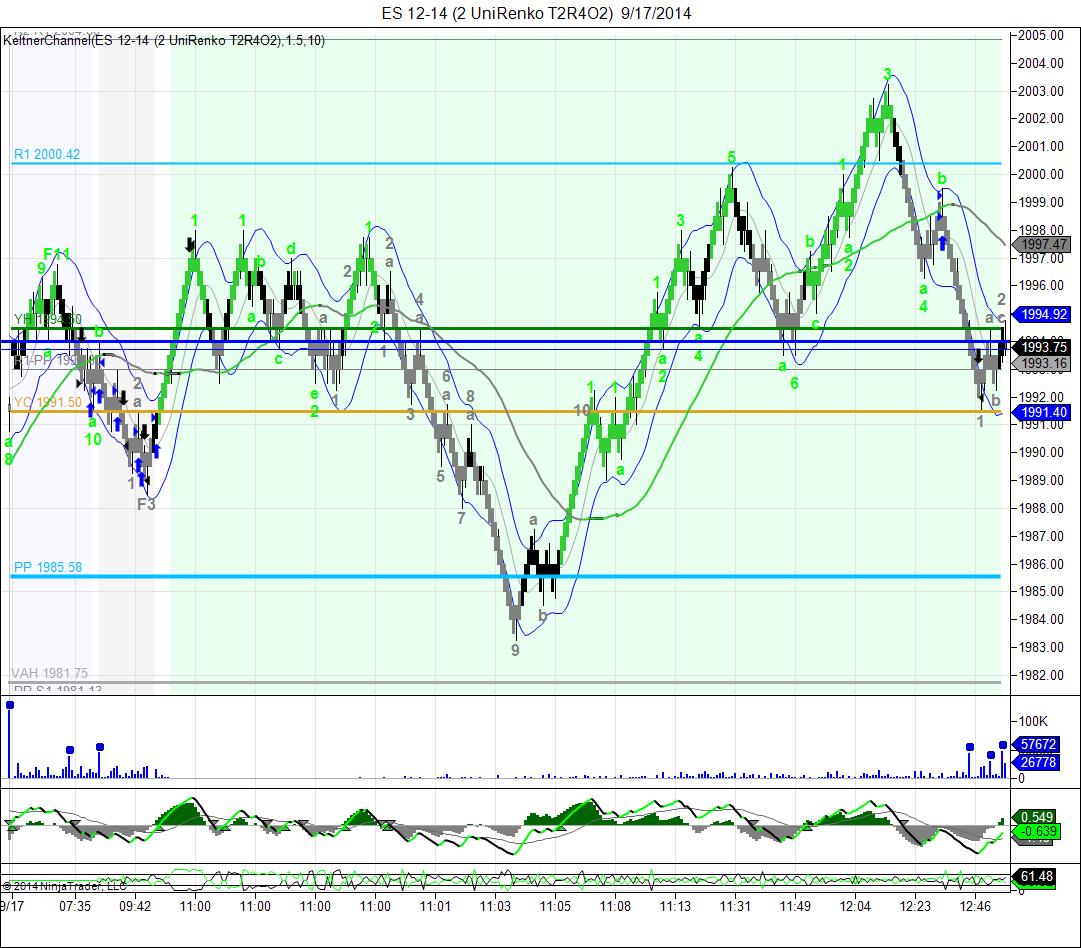This screenshot has height=948, width=1081.
Task: Select the 1993.75 current price marker
Action: 1042,347
